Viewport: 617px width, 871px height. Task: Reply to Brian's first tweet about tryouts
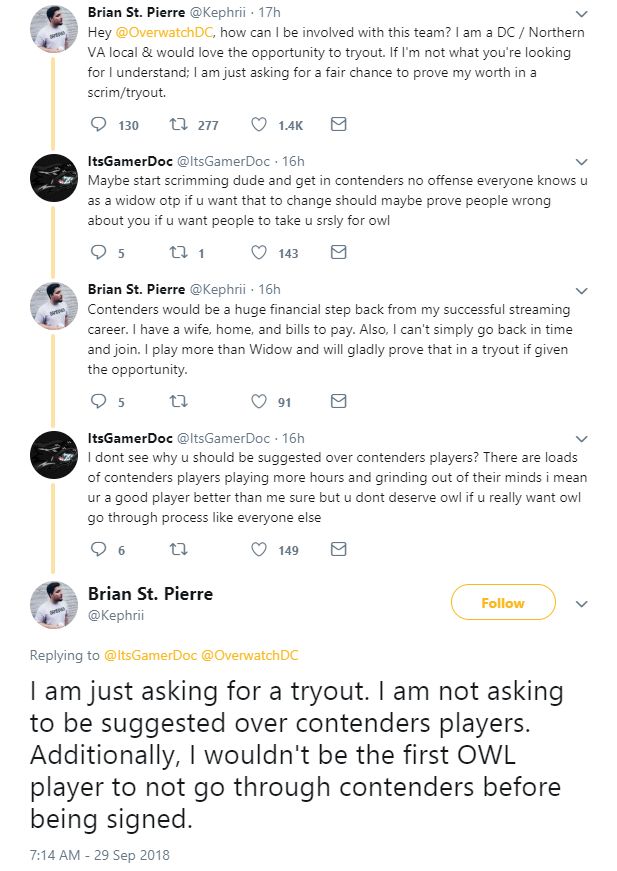click(98, 125)
